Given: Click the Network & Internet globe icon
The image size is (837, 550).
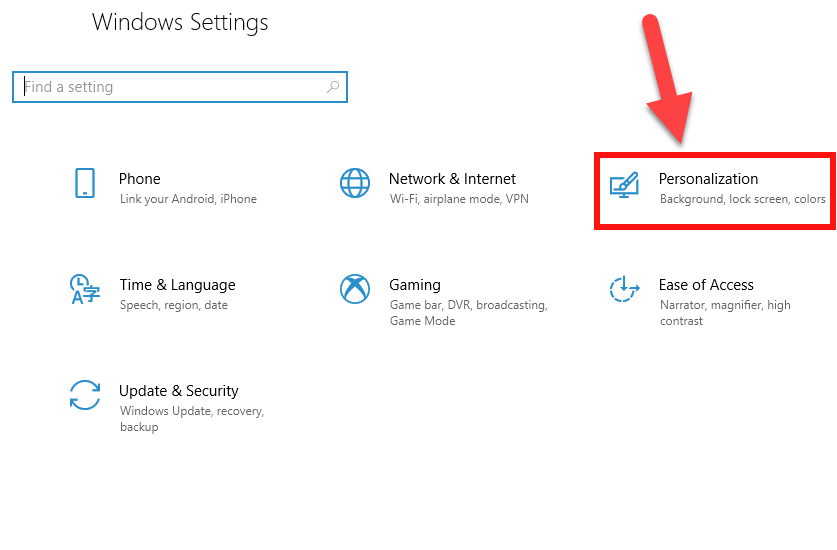Looking at the screenshot, I should coord(355,184).
